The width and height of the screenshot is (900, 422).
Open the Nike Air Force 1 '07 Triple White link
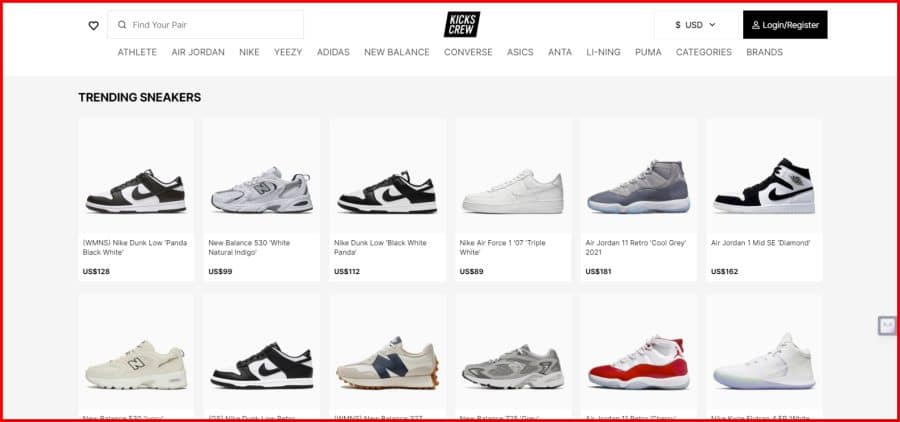coord(503,247)
